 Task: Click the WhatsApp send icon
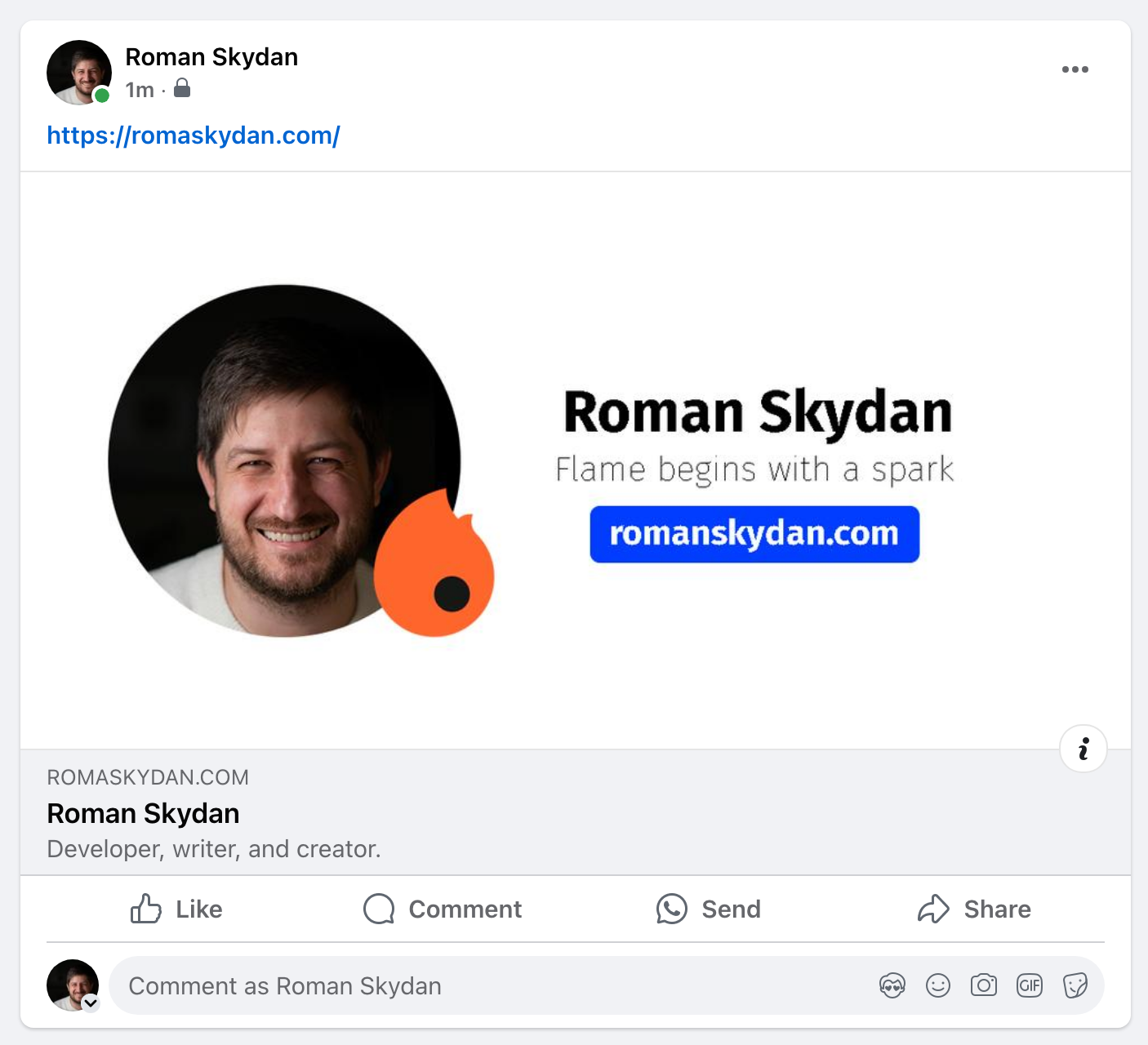[672, 909]
